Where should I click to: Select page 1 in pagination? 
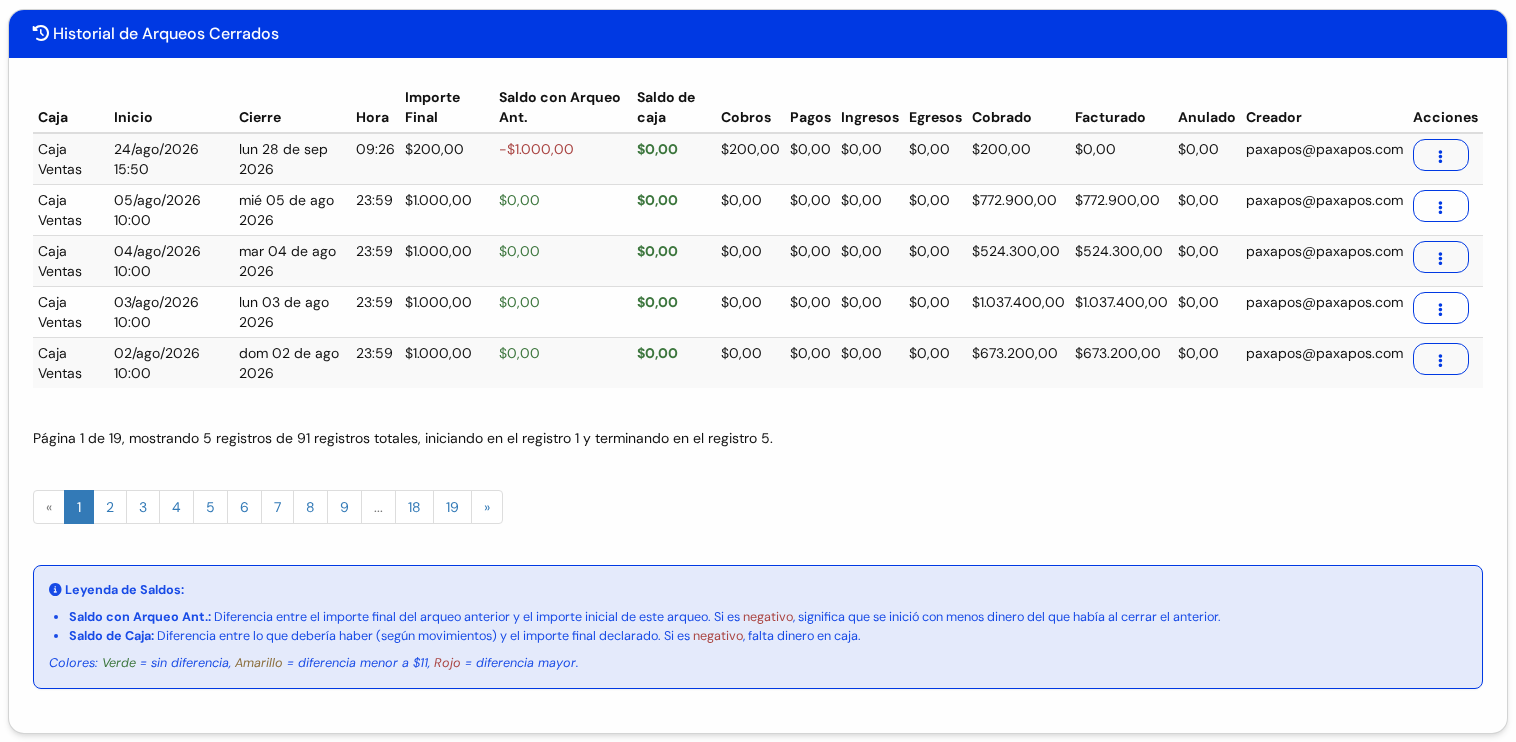79,507
